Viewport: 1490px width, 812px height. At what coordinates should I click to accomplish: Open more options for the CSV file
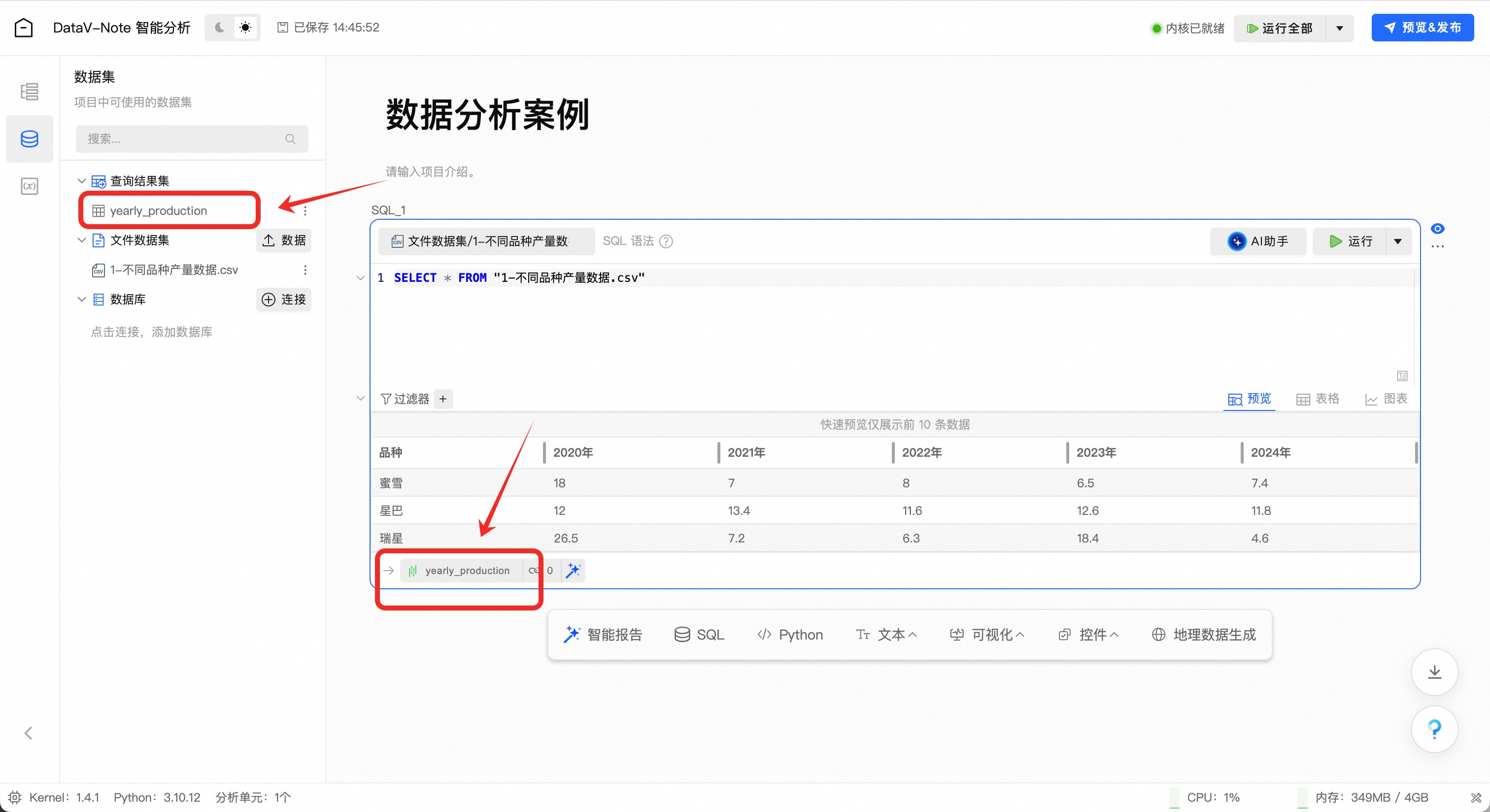click(305, 270)
